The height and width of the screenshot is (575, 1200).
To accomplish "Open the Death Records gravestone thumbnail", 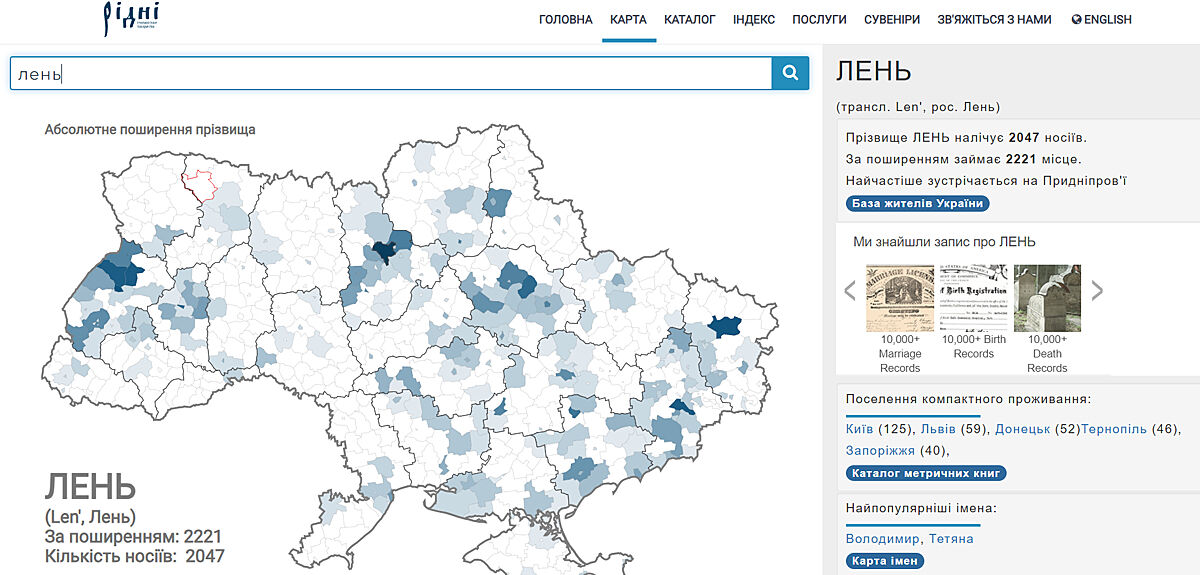I will click(x=1047, y=298).
